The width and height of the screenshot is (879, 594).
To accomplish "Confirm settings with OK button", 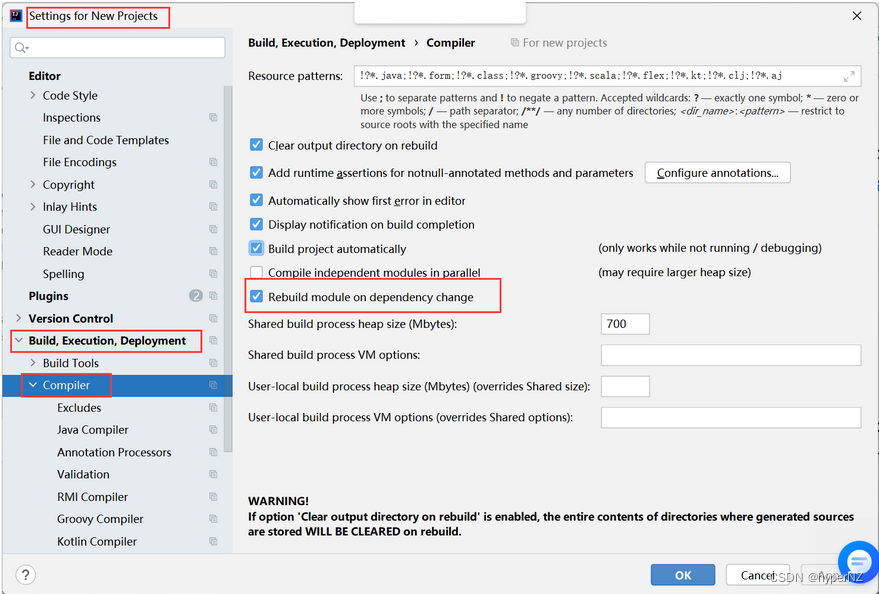I will [x=683, y=575].
